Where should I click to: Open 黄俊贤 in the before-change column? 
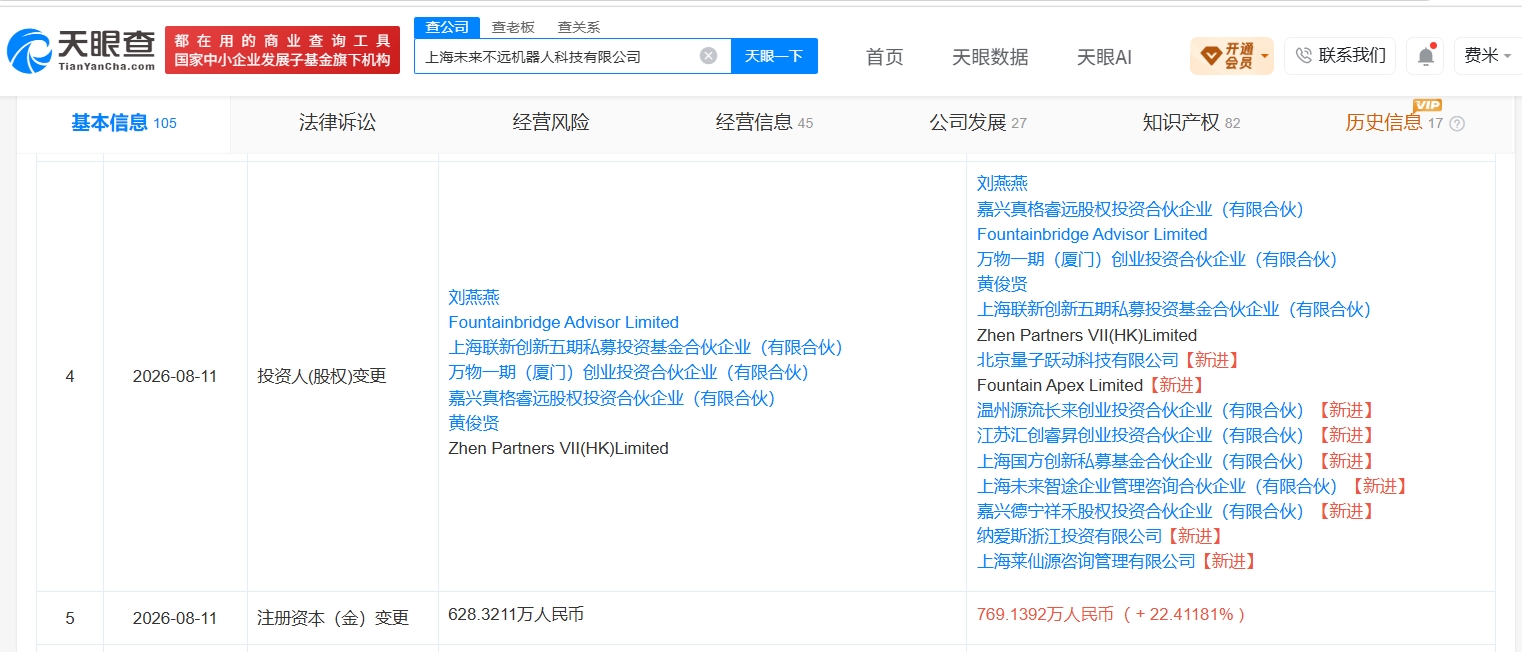pyautogui.click(x=474, y=423)
